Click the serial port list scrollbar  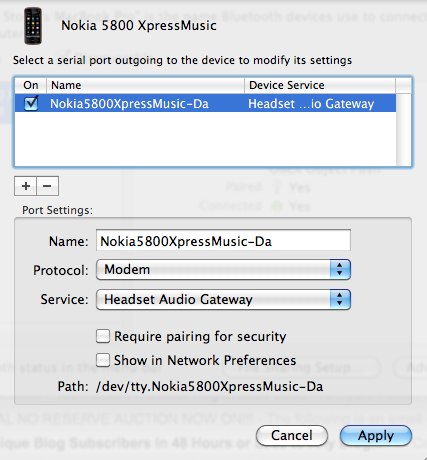404,129
